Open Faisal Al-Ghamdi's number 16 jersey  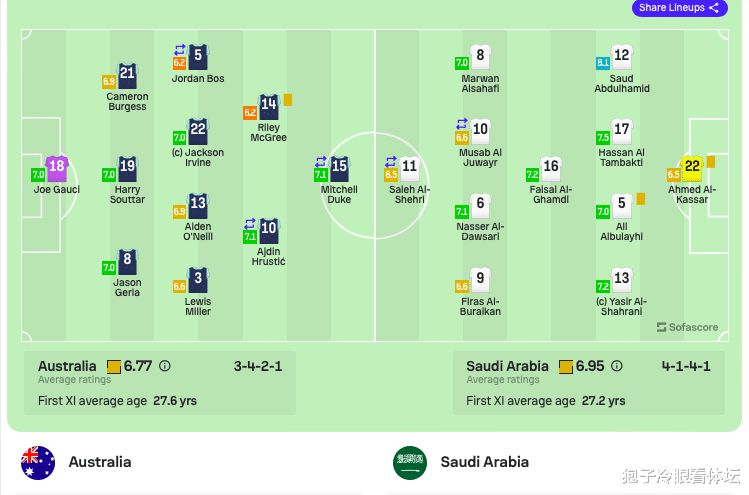tap(551, 169)
